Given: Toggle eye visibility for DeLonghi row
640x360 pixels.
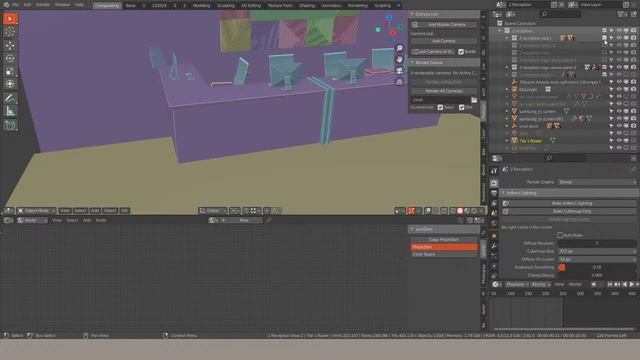Looking at the screenshot, I should click(619, 89).
